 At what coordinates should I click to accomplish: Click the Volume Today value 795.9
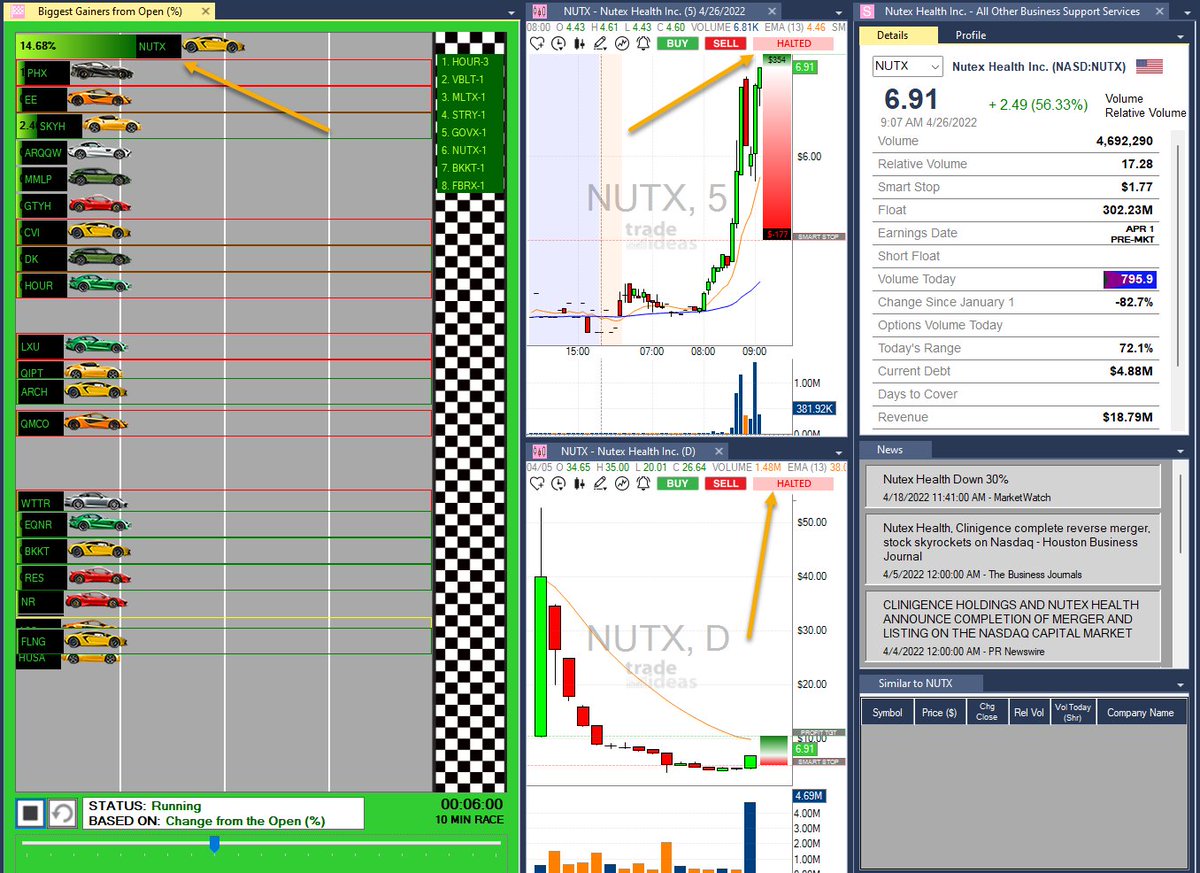coord(1130,279)
